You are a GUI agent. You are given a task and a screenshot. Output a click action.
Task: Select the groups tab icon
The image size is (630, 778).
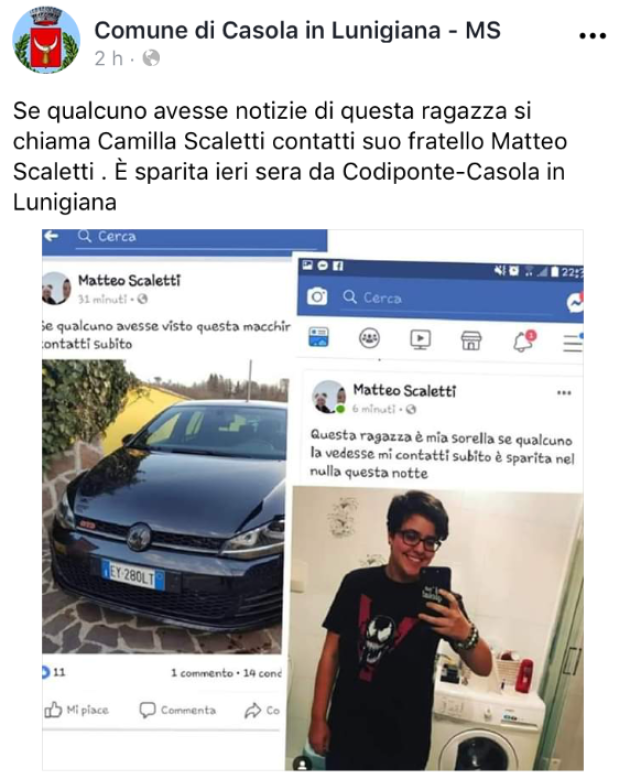pos(369,339)
